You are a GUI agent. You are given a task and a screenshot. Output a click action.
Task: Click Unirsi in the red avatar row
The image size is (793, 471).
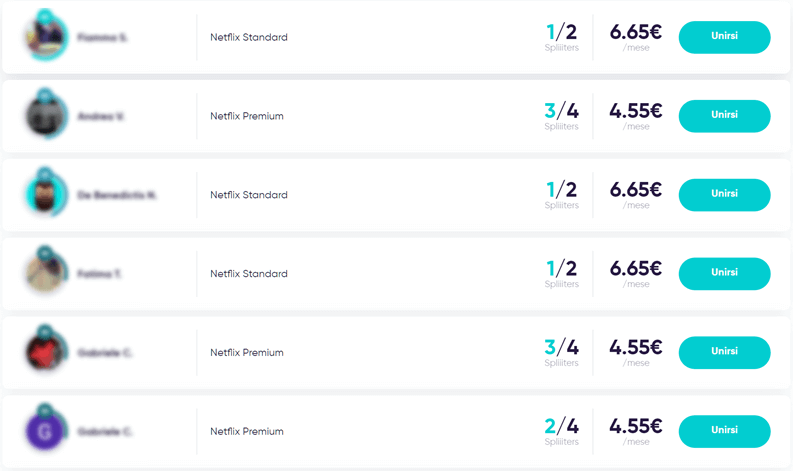click(724, 353)
